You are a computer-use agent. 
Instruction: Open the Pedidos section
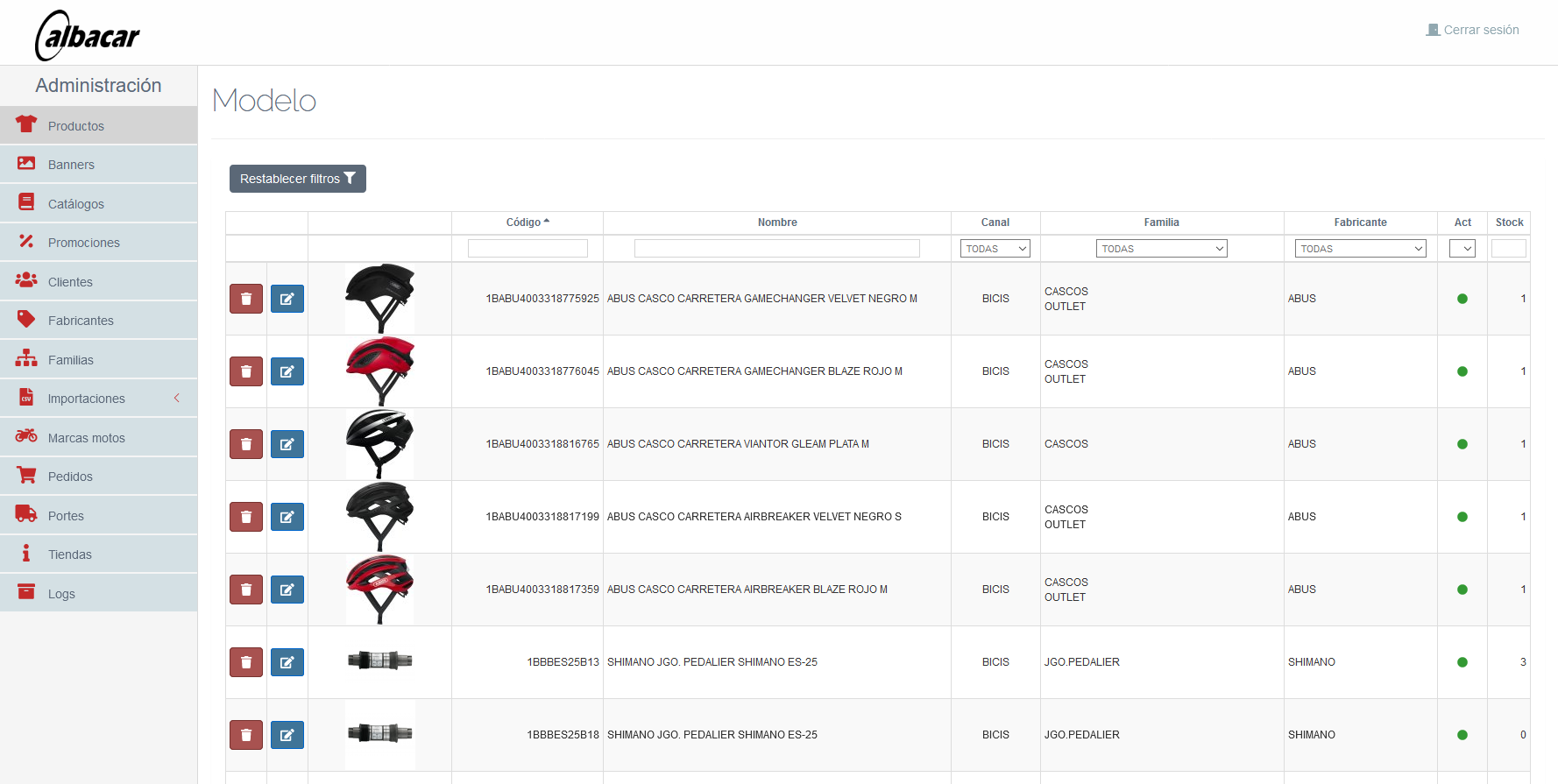pyautogui.click(x=98, y=477)
